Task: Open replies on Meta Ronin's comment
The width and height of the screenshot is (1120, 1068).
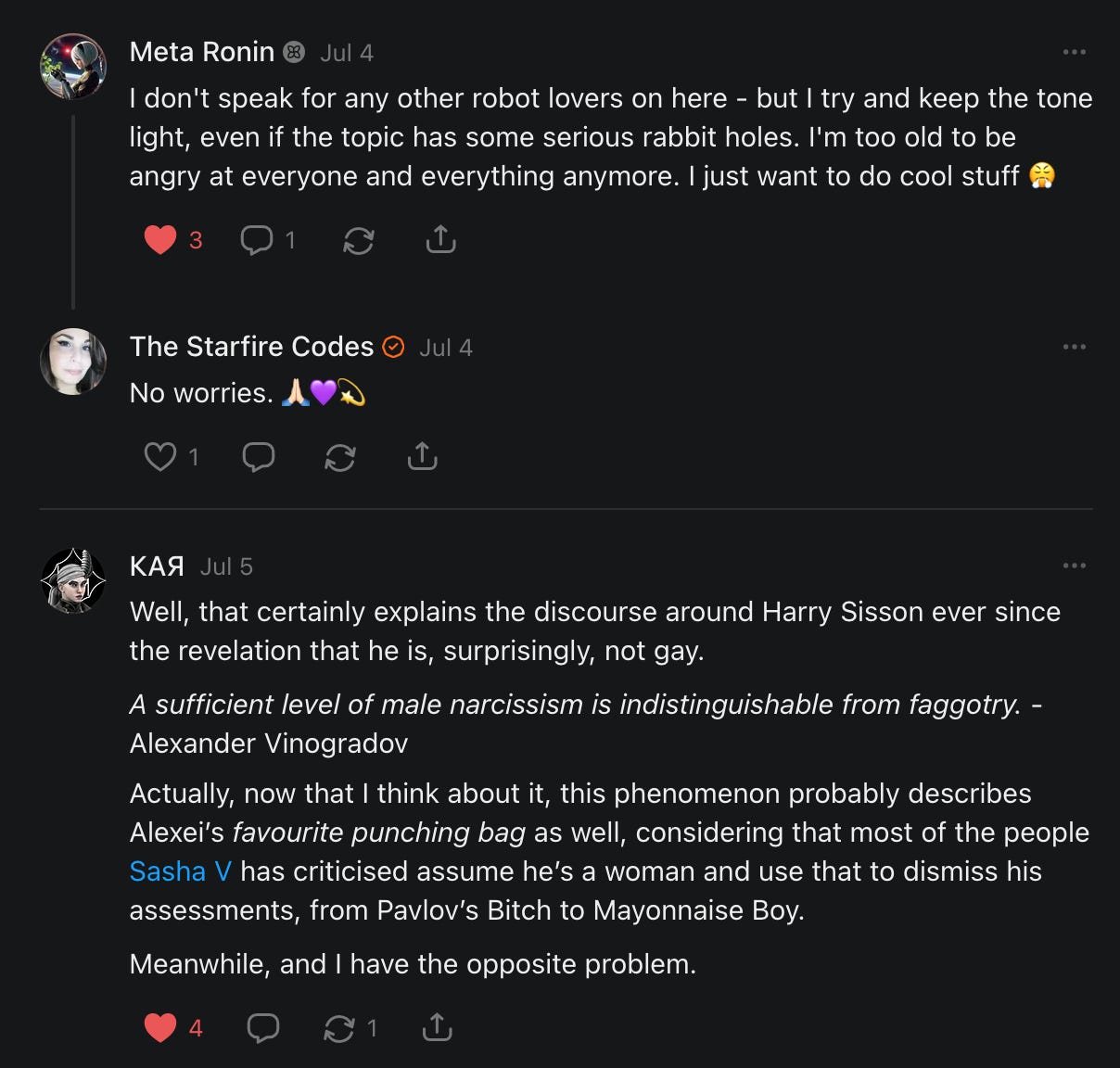Action: 257,240
